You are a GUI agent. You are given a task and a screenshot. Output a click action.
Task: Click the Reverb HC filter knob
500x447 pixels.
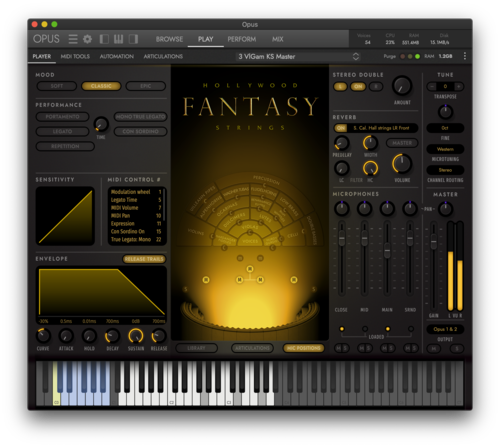(x=370, y=168)
